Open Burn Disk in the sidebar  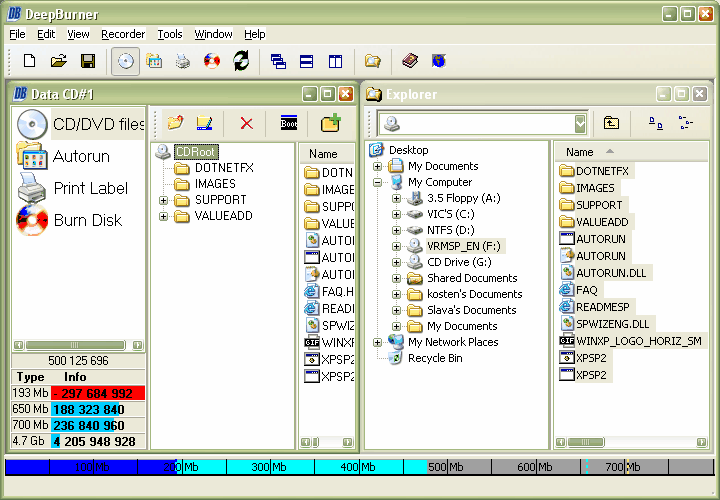tap(69, 220)
